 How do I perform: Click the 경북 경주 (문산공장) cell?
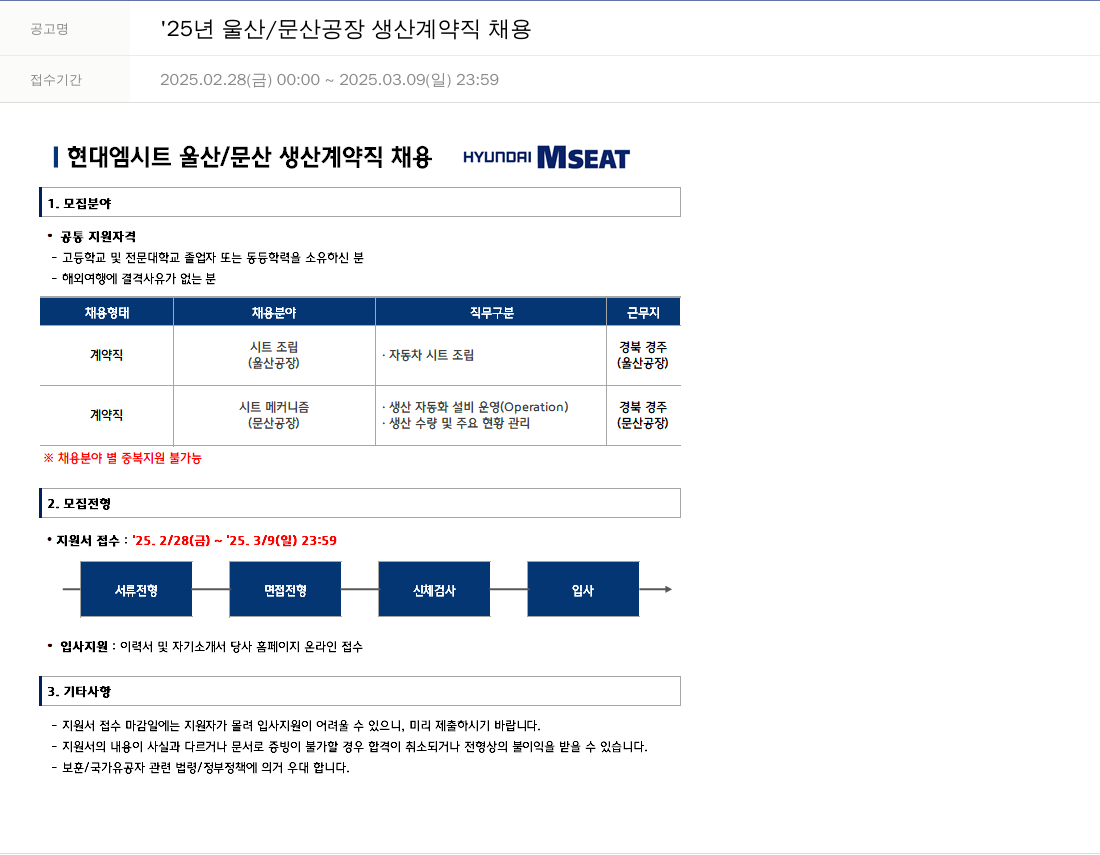click(x=643, y=415)
